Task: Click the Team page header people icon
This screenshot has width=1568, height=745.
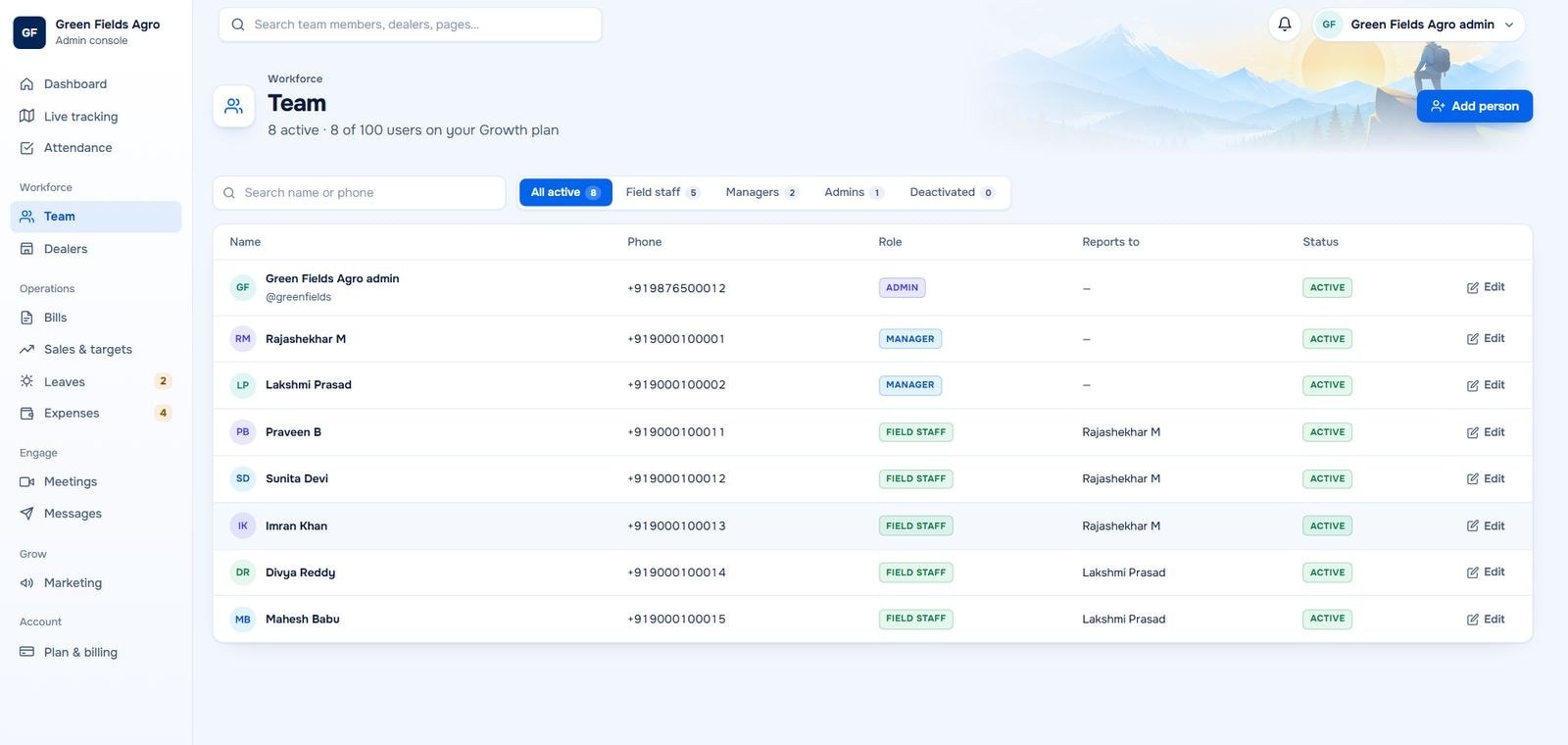Action: [233, 106]
